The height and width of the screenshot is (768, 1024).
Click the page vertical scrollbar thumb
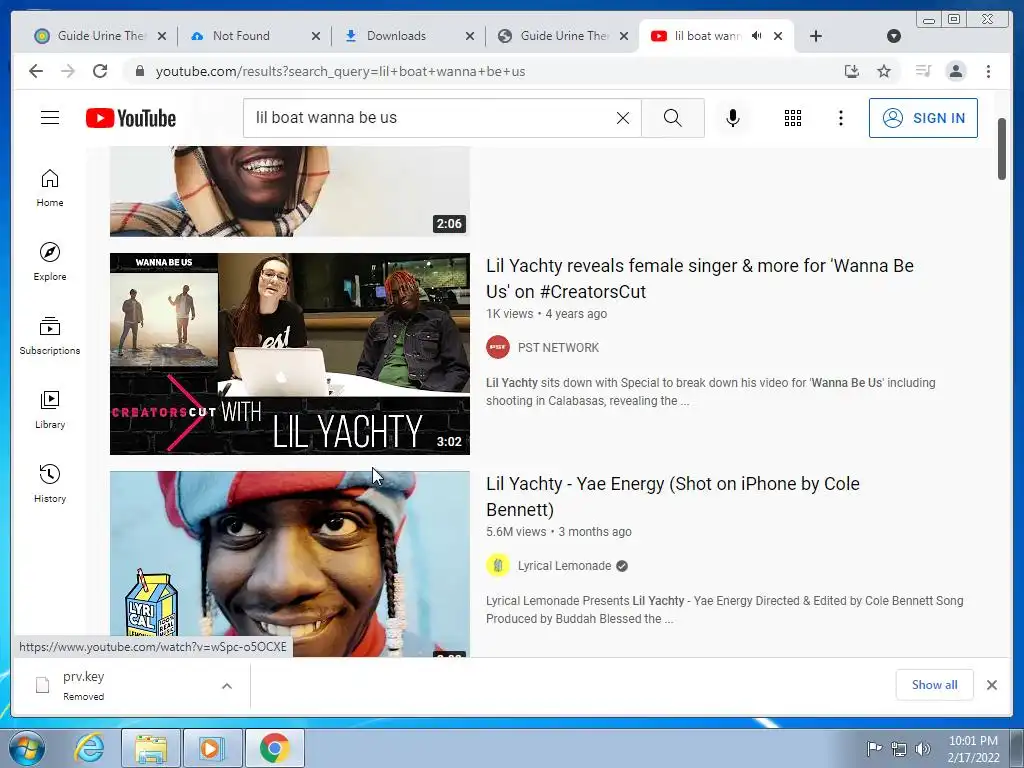pos(1002,149)
